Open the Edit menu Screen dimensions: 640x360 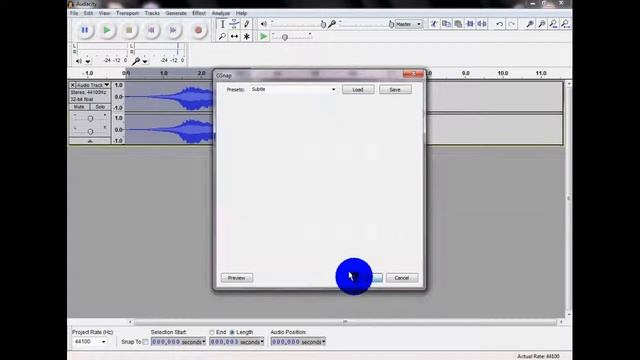tap(88, 13)
